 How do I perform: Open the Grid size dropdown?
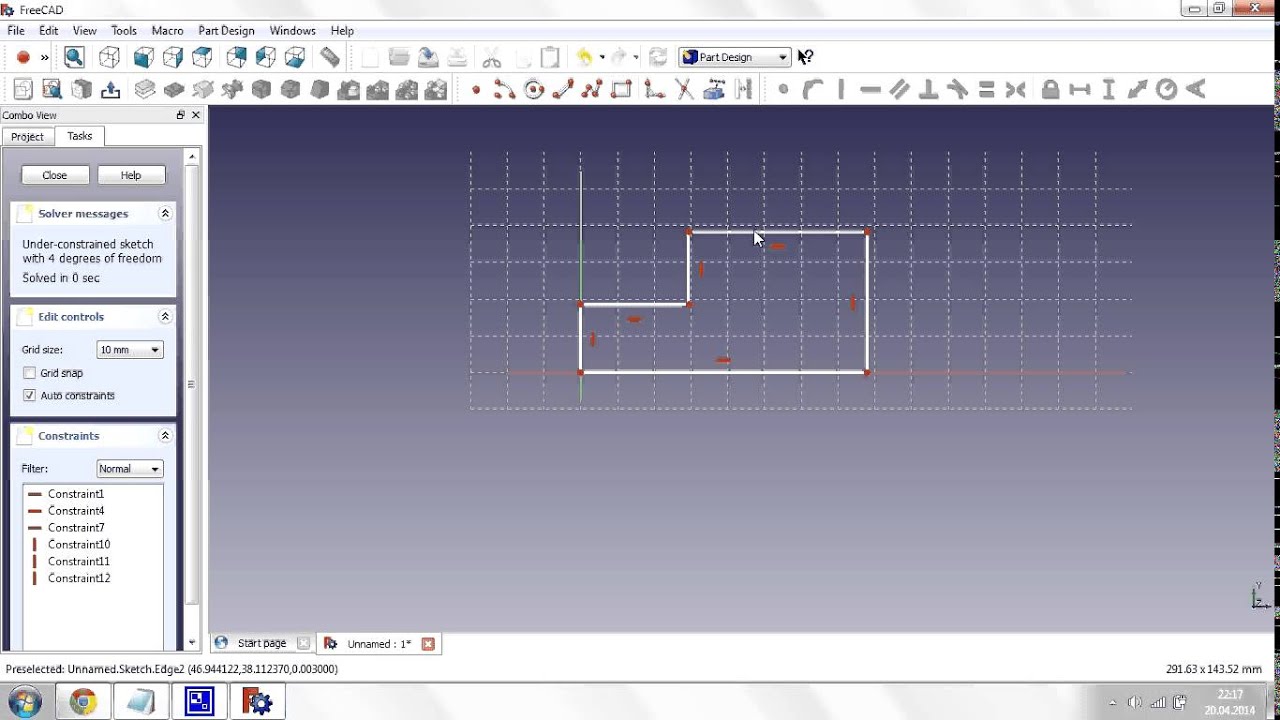click(x=130, y=350)
